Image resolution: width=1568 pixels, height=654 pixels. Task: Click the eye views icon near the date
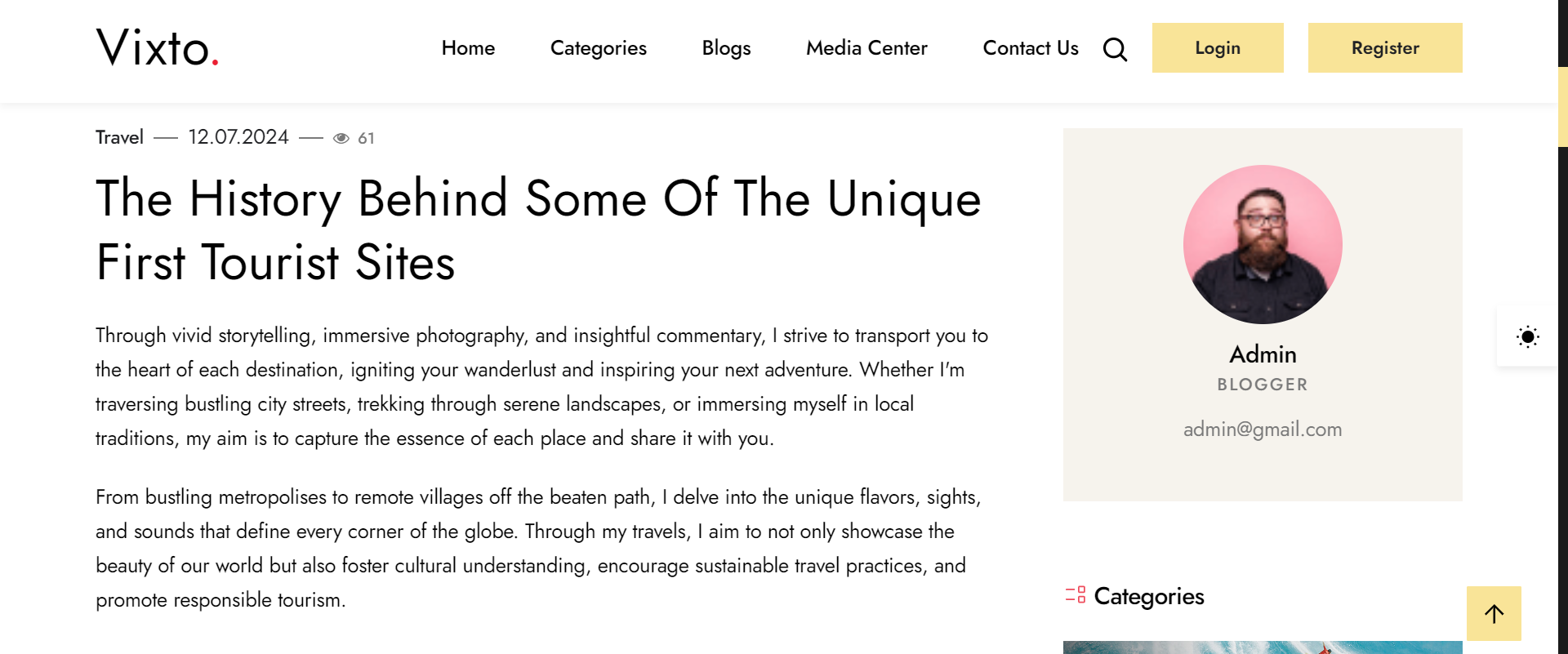(x=342, y=138)
